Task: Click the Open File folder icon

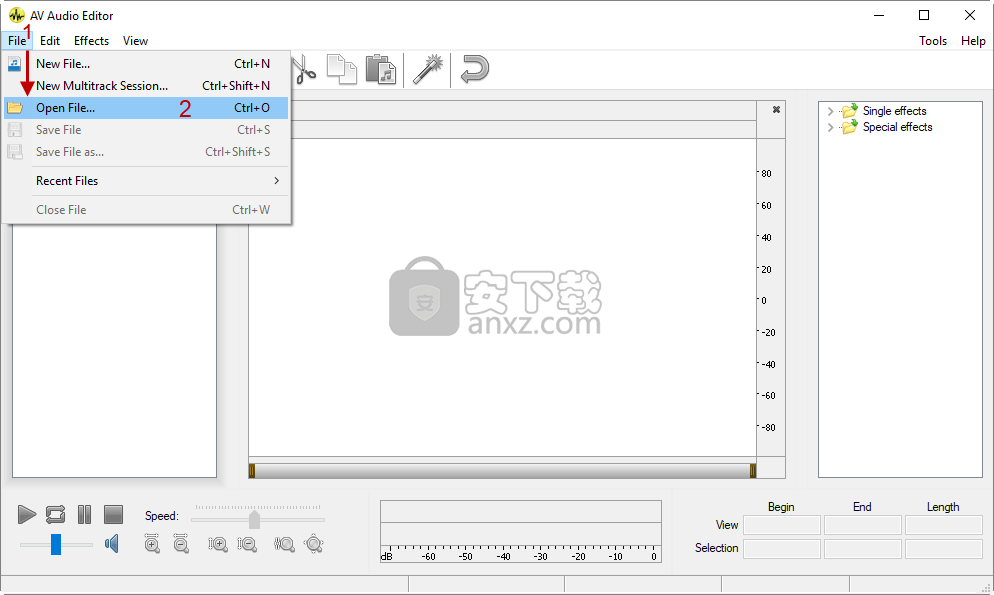Action: (15, 108)
